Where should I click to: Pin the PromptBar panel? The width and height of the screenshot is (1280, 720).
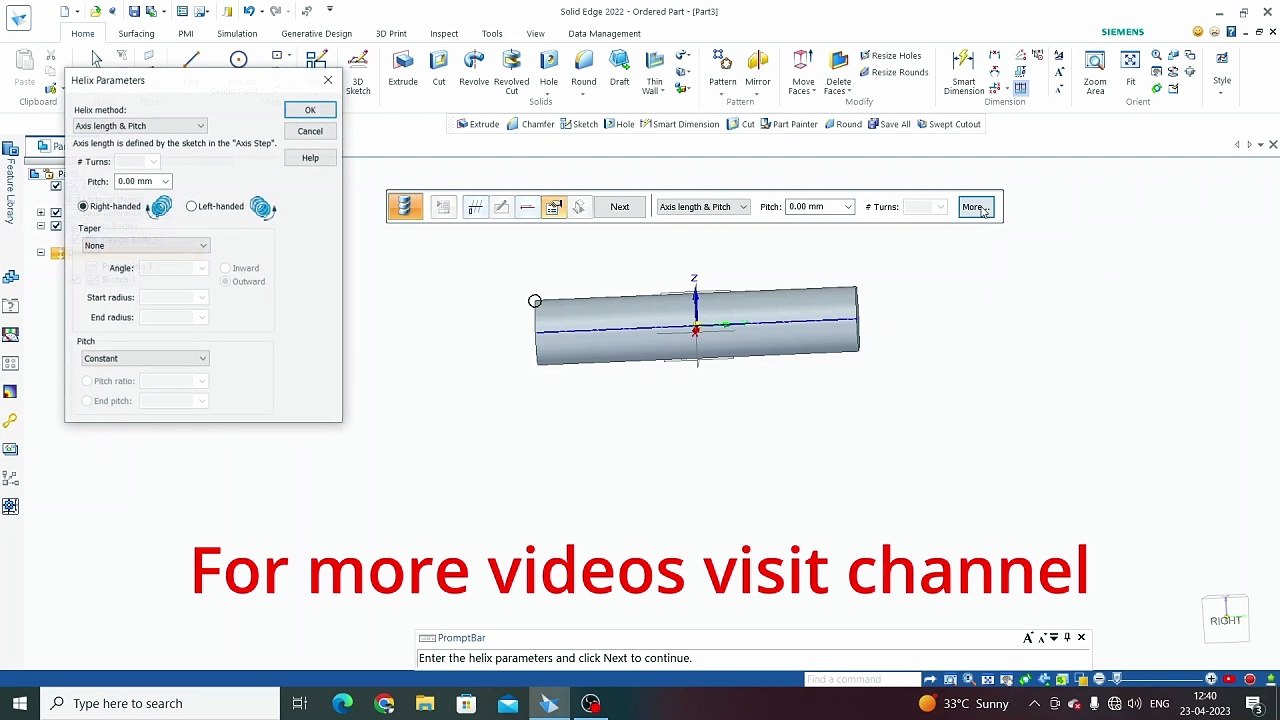point(1067,638)
